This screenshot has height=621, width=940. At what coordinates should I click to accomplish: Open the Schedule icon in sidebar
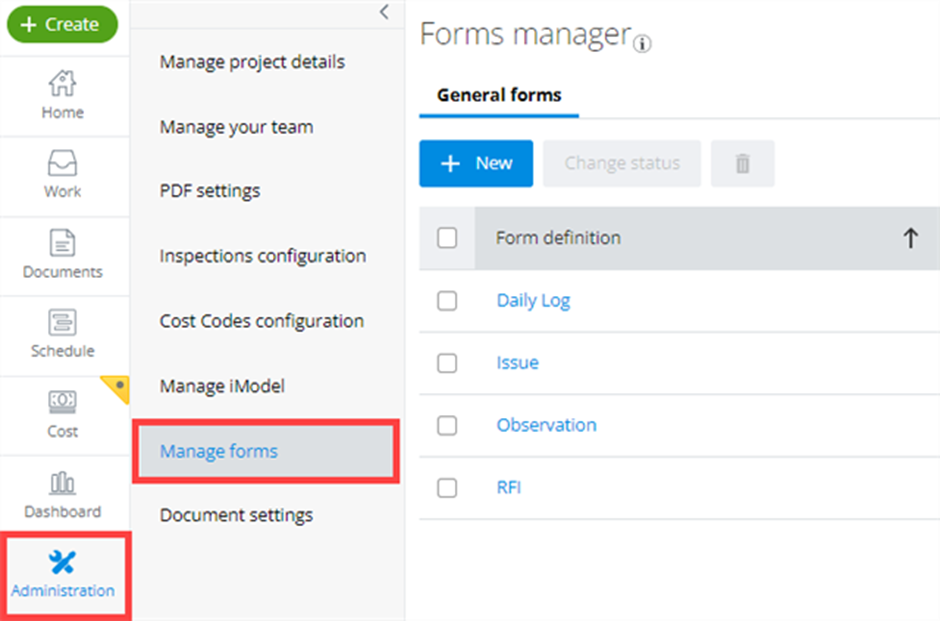62,322
